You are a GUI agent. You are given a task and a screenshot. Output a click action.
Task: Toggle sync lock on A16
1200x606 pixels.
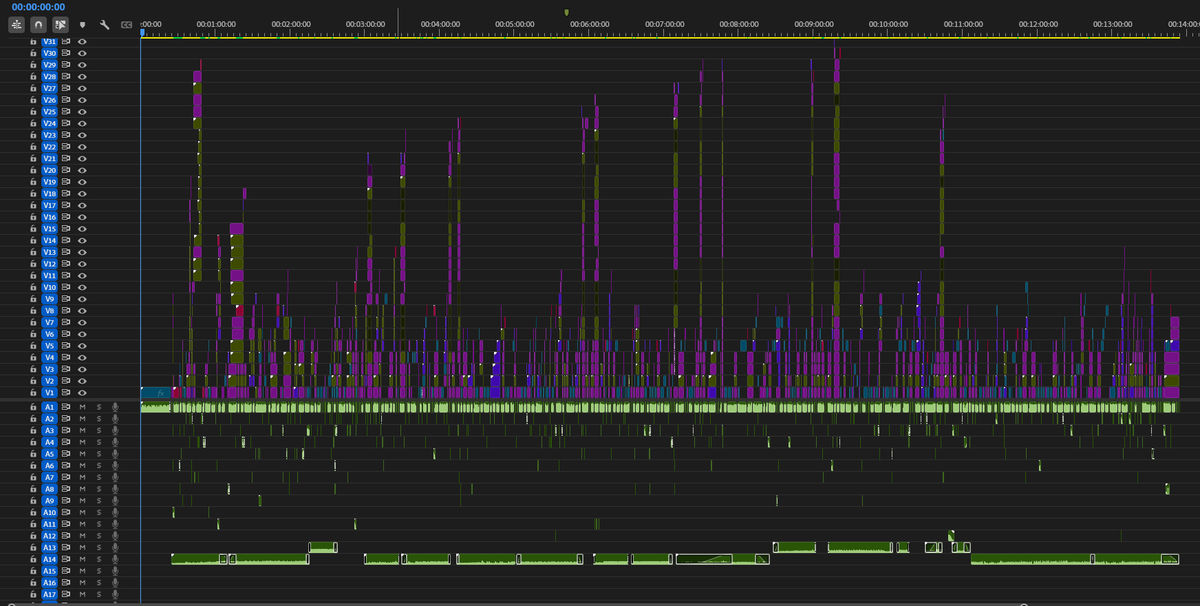coord(67,582)
